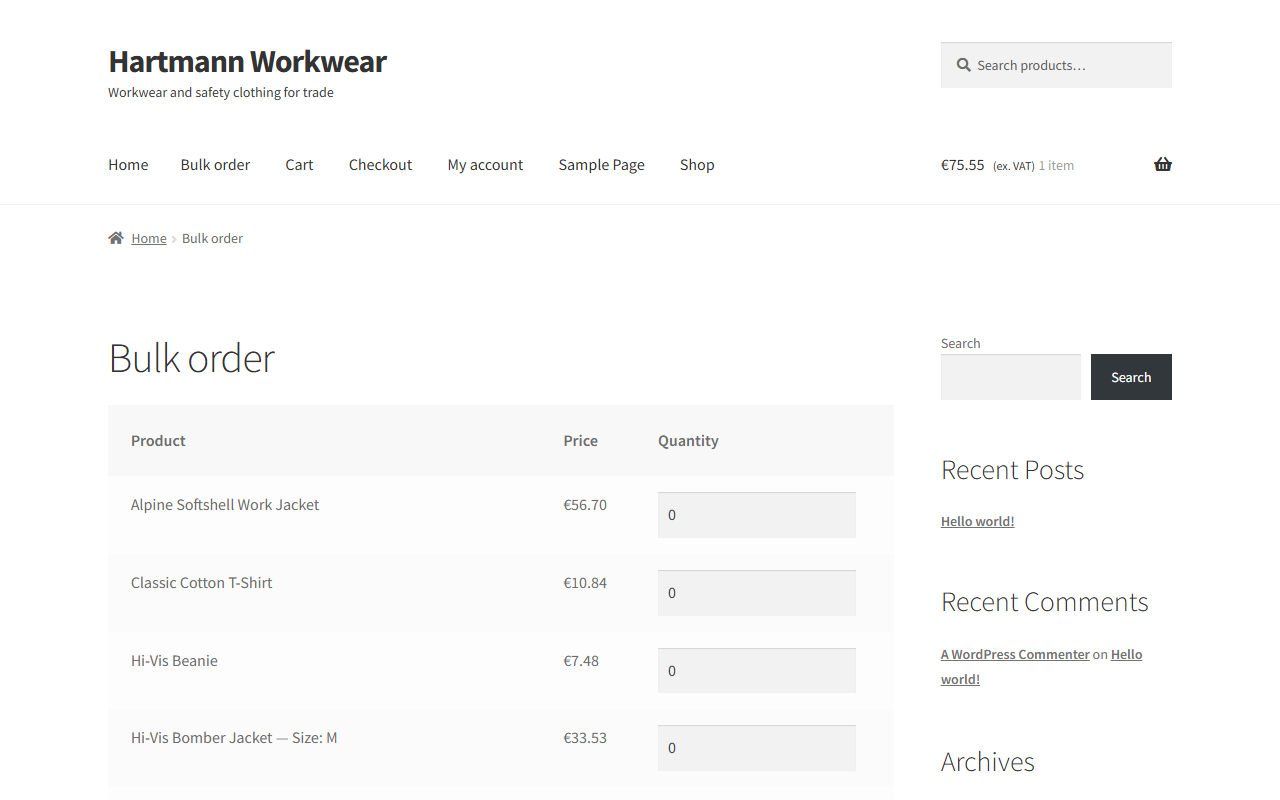1280x800 pixels.
Task: Go to Bulk order in navigation
Action: coord(215,165)
